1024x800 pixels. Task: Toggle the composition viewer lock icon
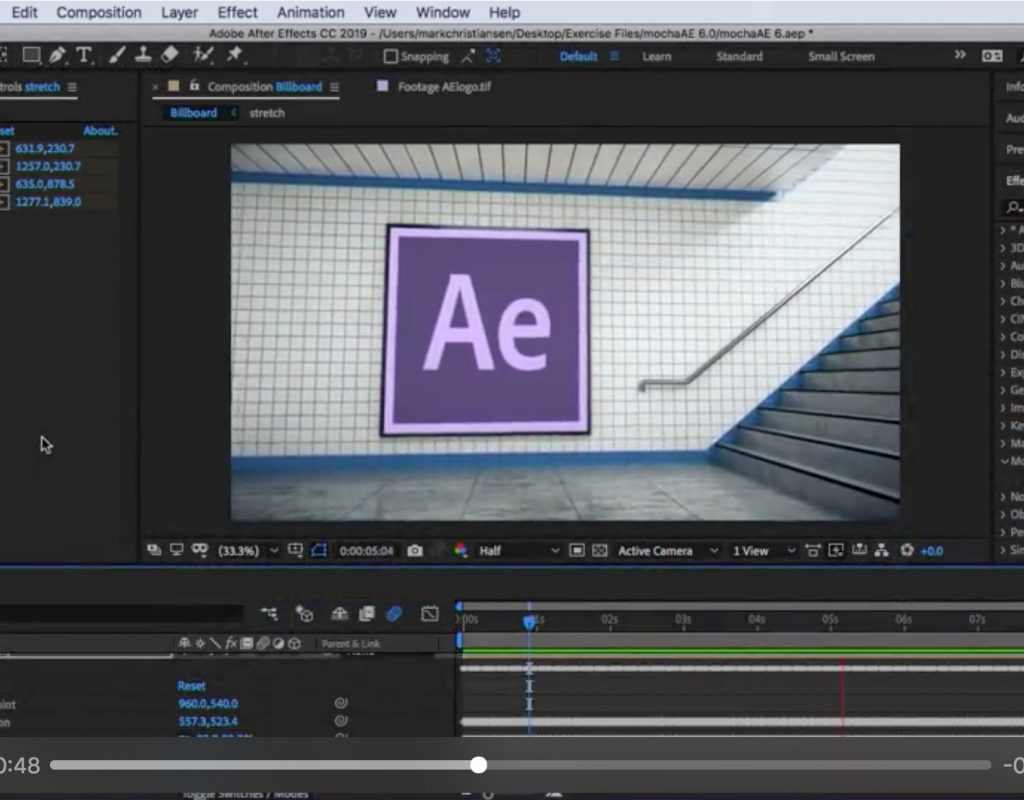194,86
